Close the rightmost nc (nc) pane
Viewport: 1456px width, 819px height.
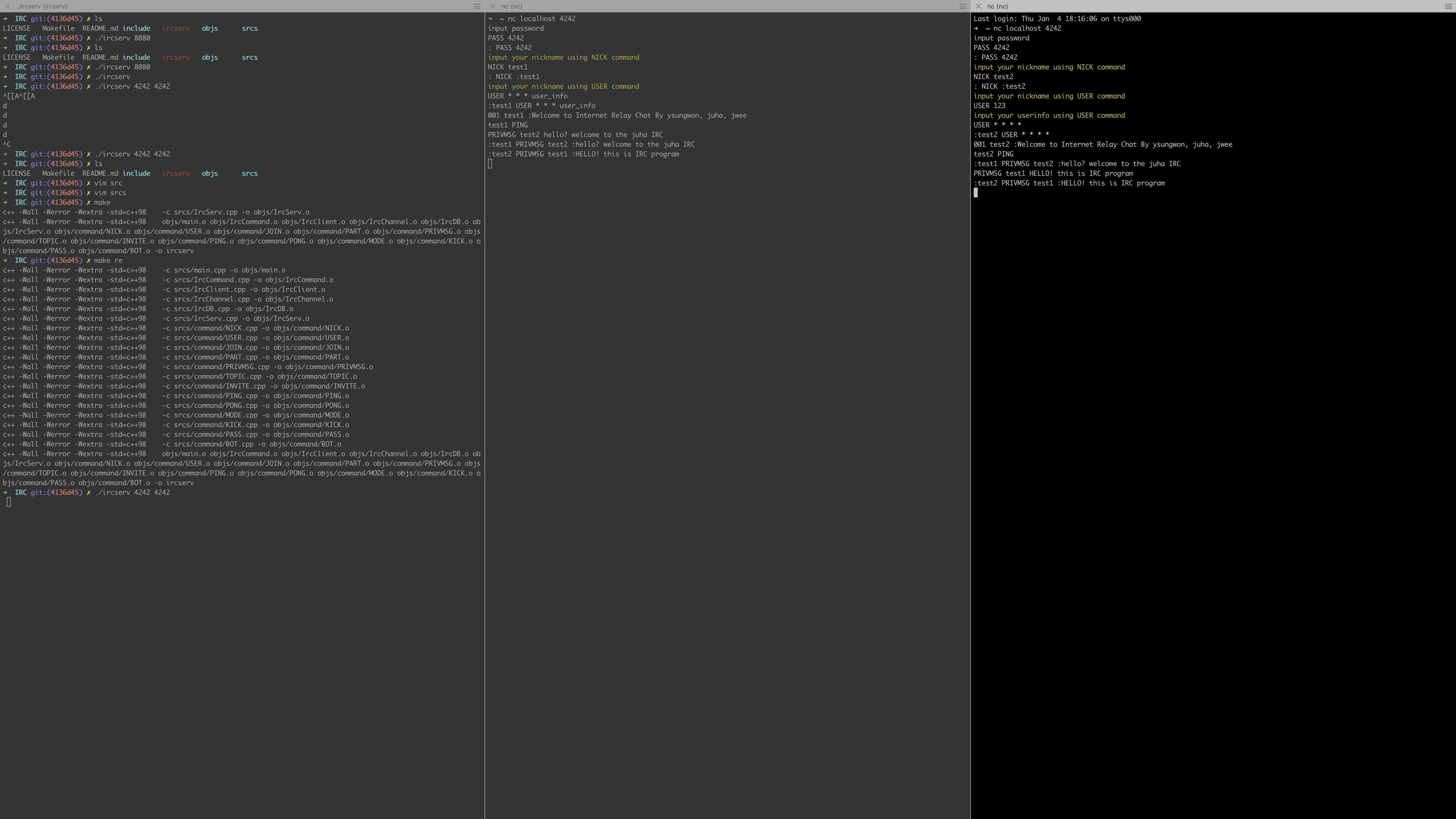pos(978,6)
